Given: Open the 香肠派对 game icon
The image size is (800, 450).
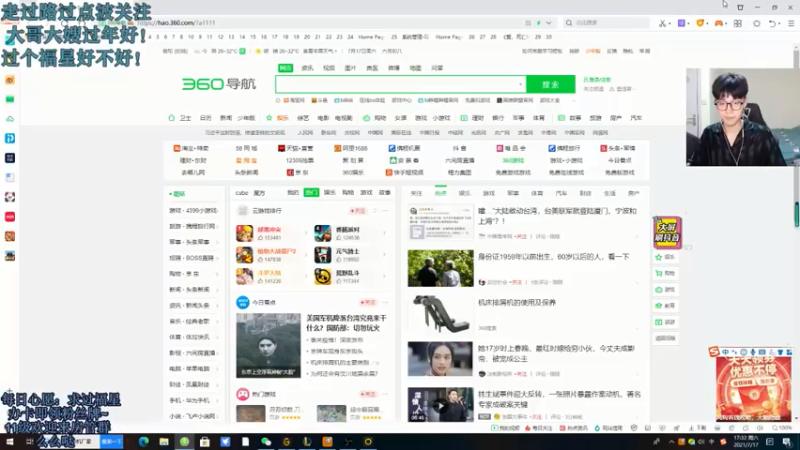Looking at the screenshot, I should (x=322, y=234).
